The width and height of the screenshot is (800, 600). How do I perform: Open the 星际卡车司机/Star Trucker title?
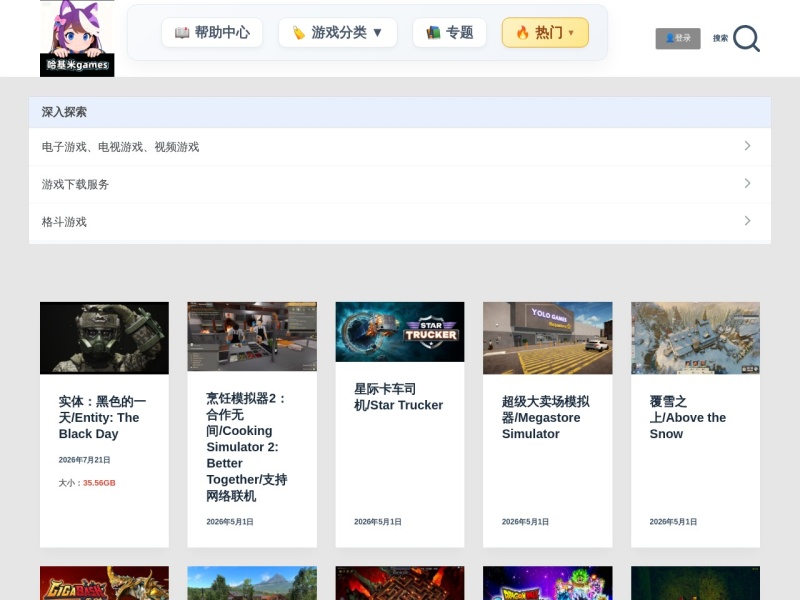398,397
